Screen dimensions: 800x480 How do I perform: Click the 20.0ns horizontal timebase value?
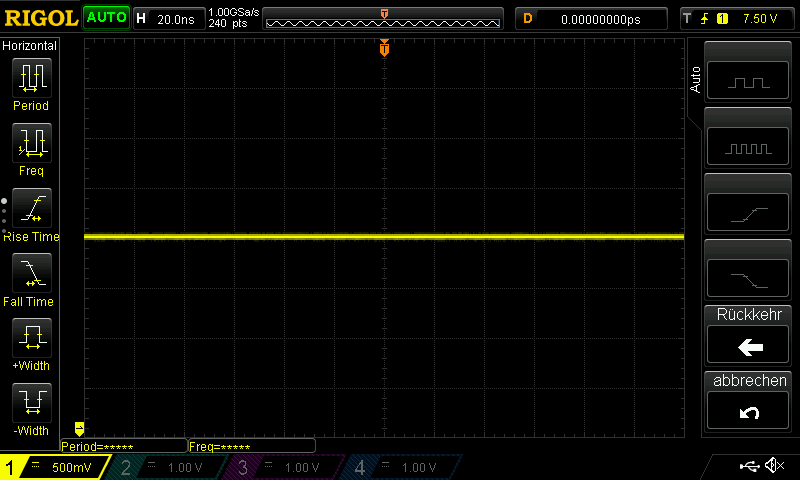pyautogui.click(x=176, y=19)
